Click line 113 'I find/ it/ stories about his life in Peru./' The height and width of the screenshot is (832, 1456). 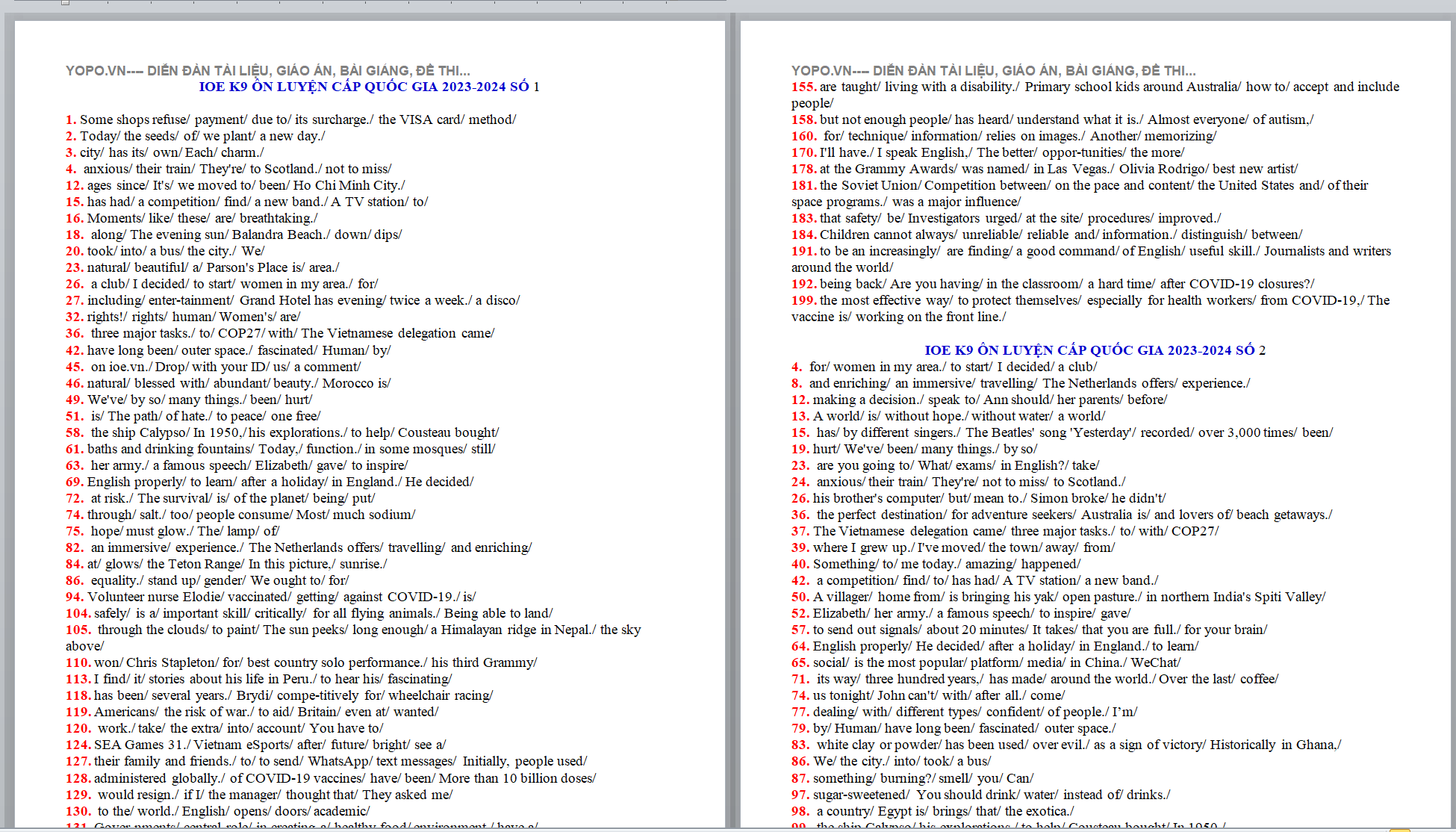click(259, 679)
